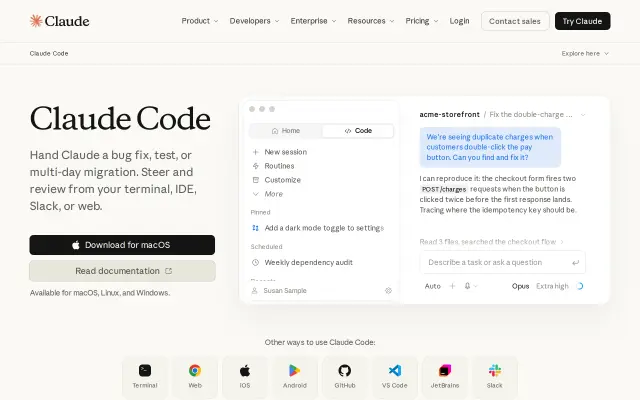
Task: Click the Download for macOS button
Action: coord(122,245)
